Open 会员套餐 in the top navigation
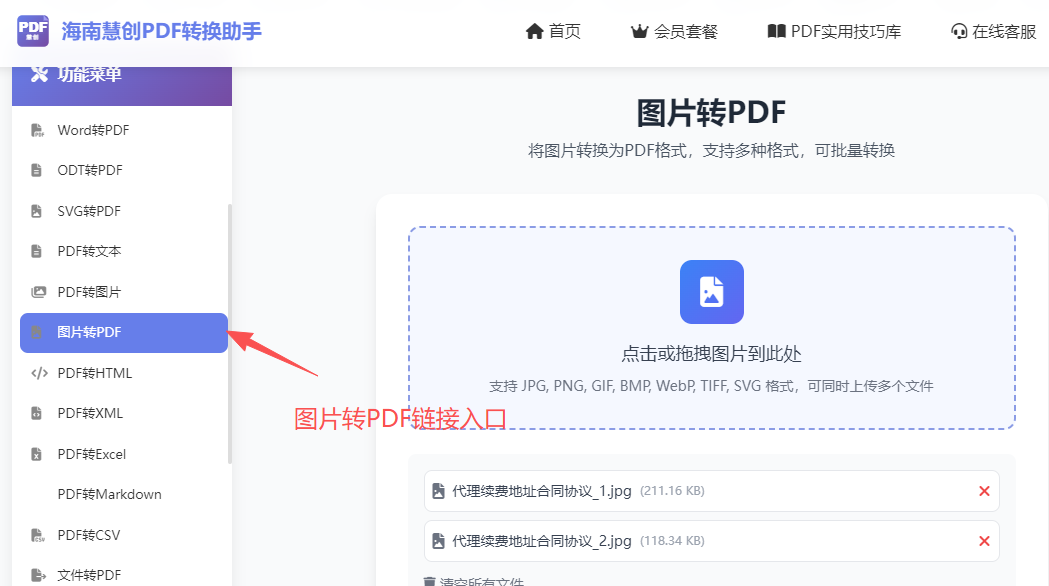 coord(686,31)
